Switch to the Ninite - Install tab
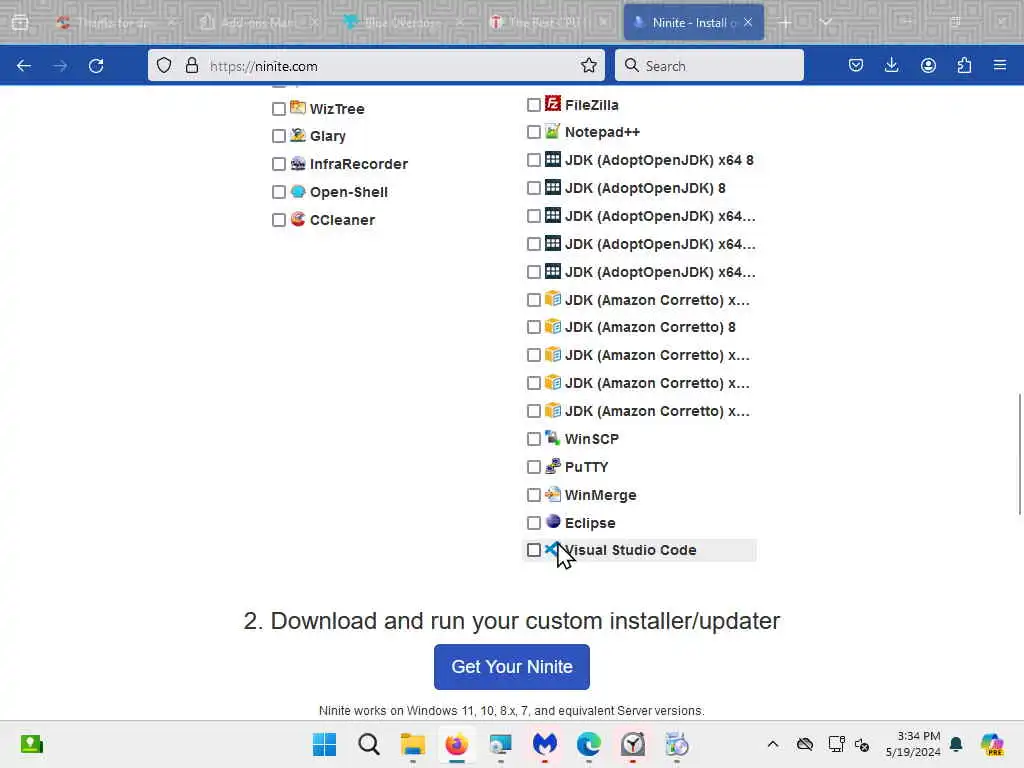The image size is (1024, 768). point(694,23)
